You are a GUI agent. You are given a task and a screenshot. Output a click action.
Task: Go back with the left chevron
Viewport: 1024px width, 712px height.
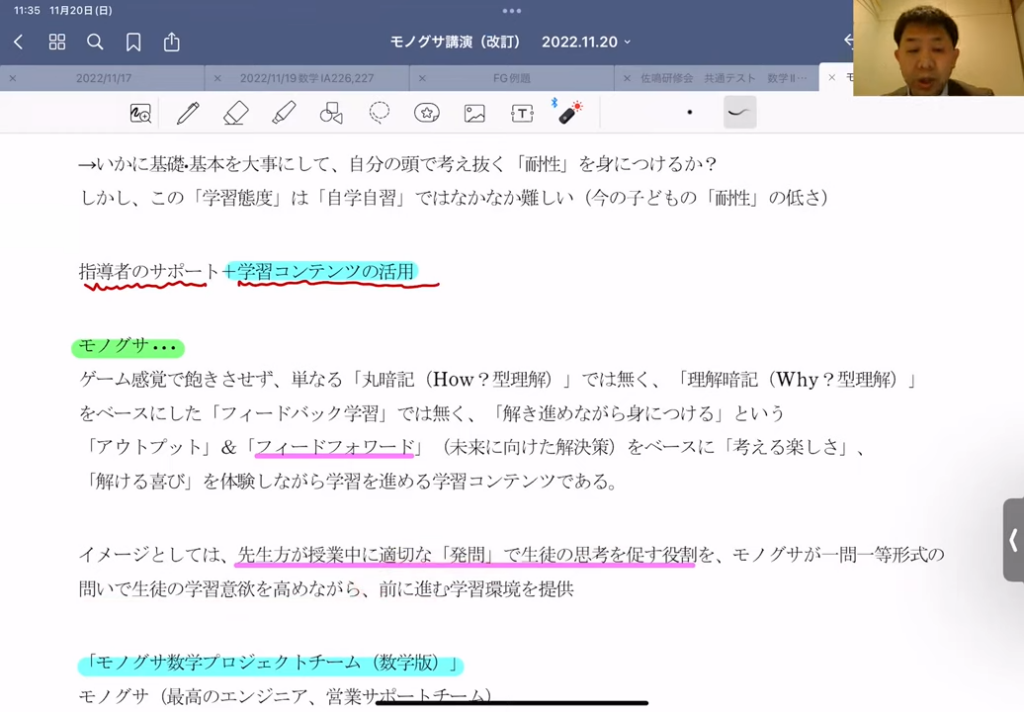(18, 42)
